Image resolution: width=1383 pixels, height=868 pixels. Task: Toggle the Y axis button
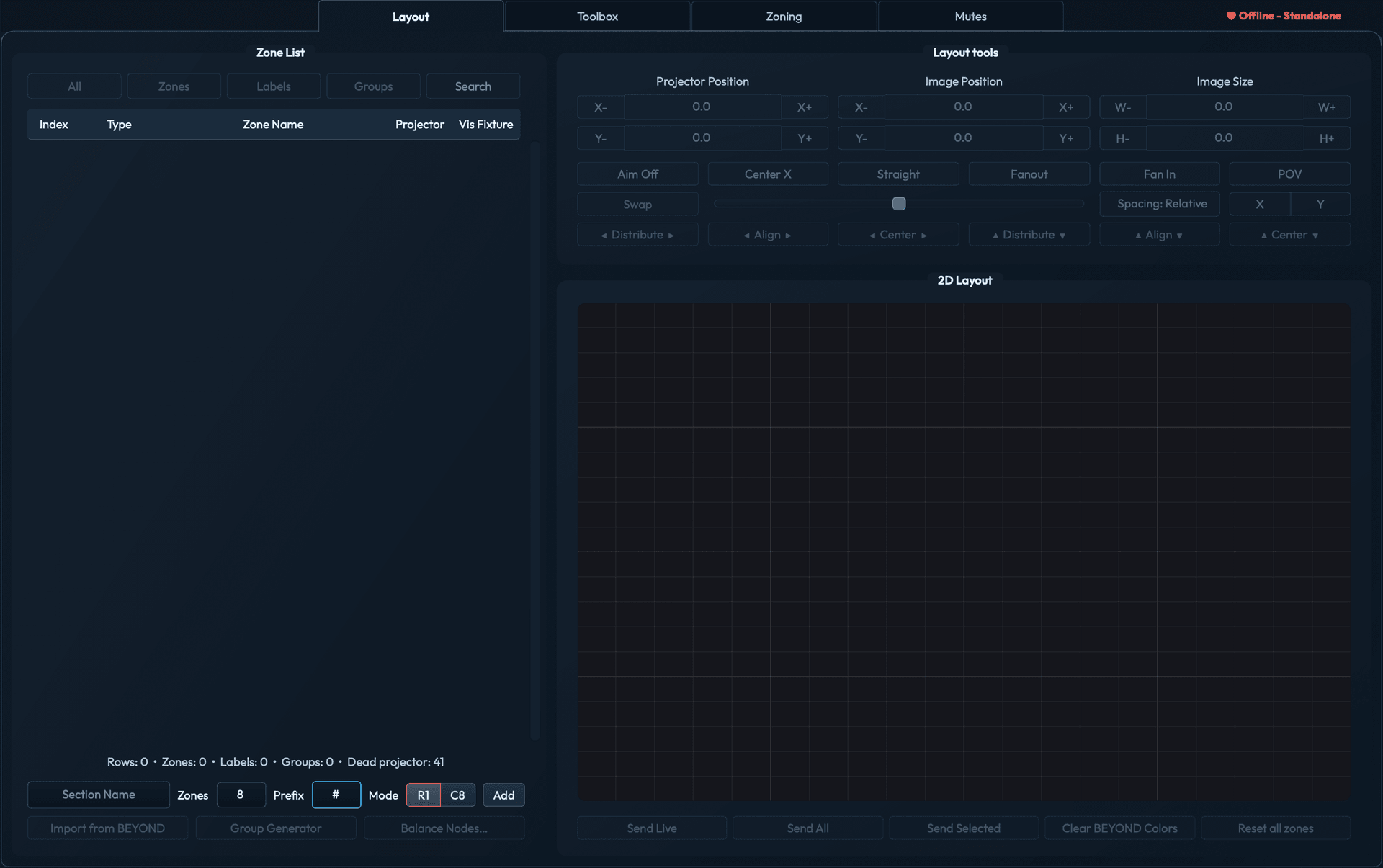tap(1320, 205)
